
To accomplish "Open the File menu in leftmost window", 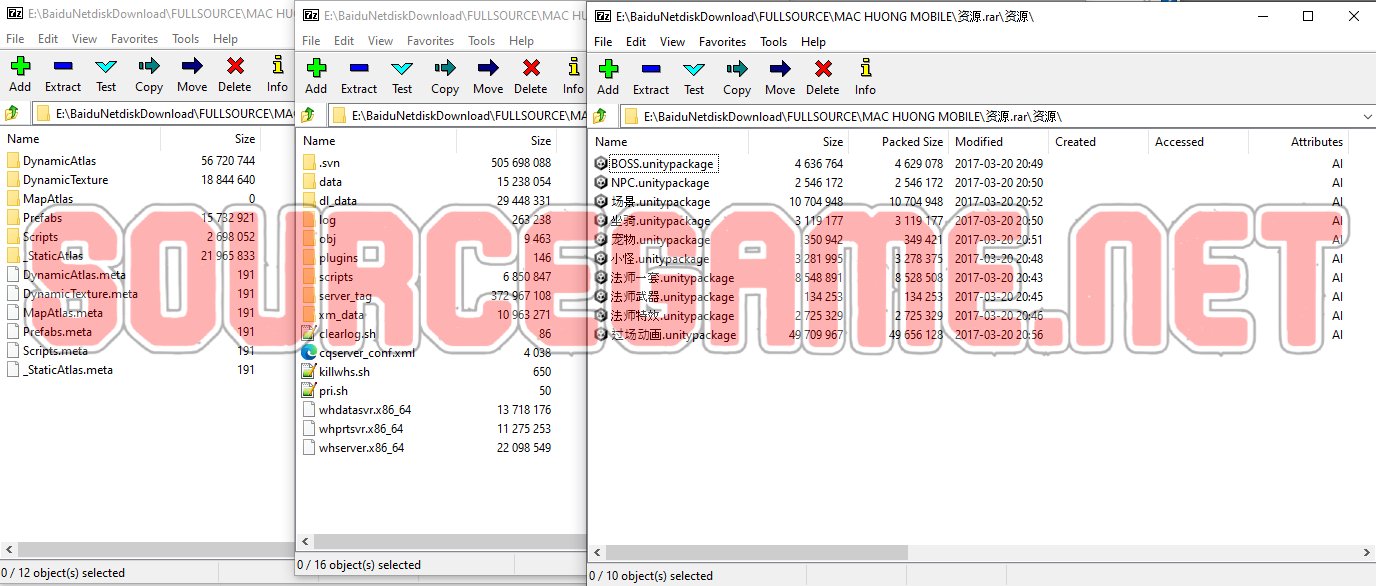I will point(14,39).
